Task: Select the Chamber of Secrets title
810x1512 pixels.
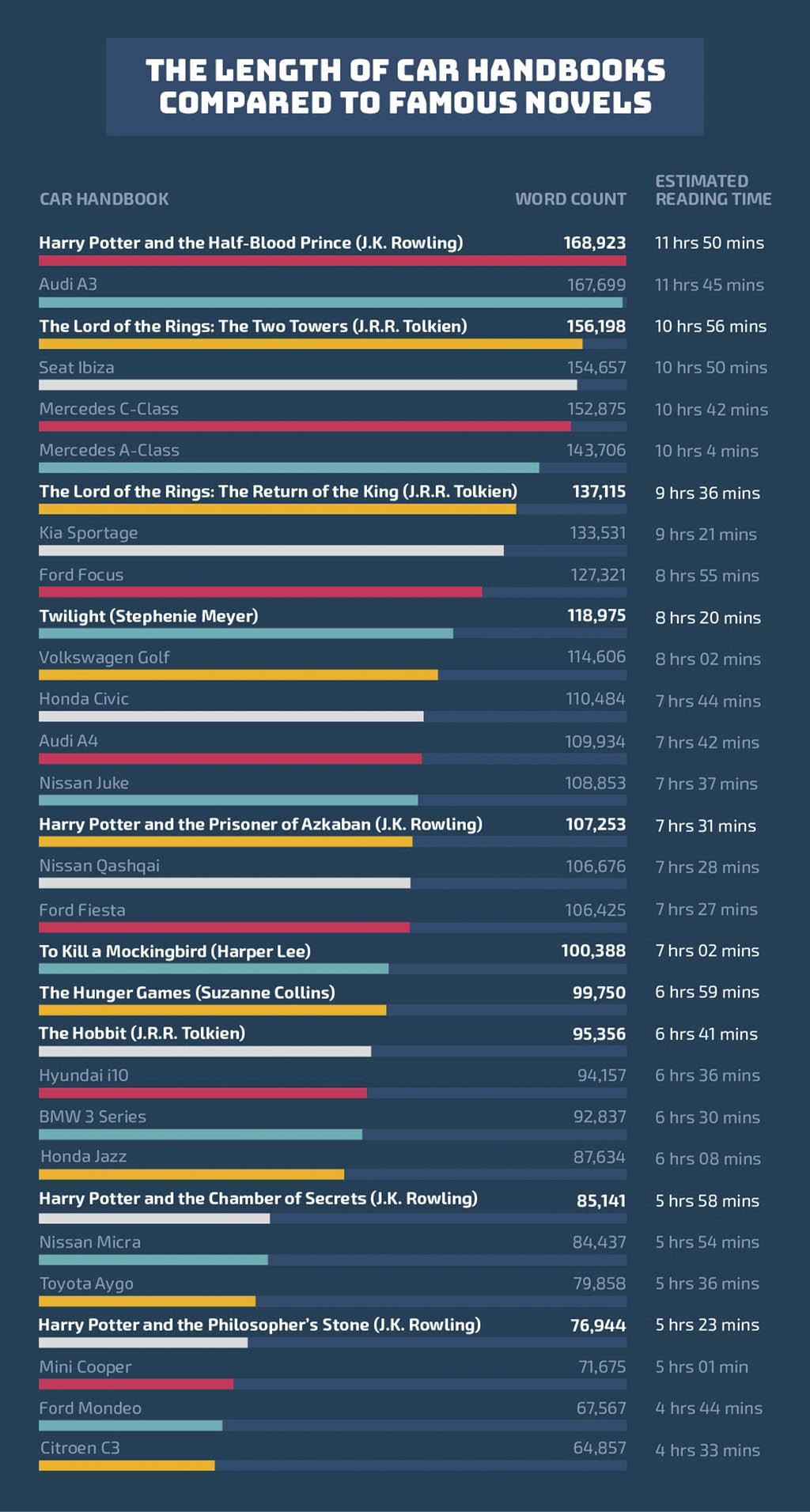Action: coord(259,1198)
